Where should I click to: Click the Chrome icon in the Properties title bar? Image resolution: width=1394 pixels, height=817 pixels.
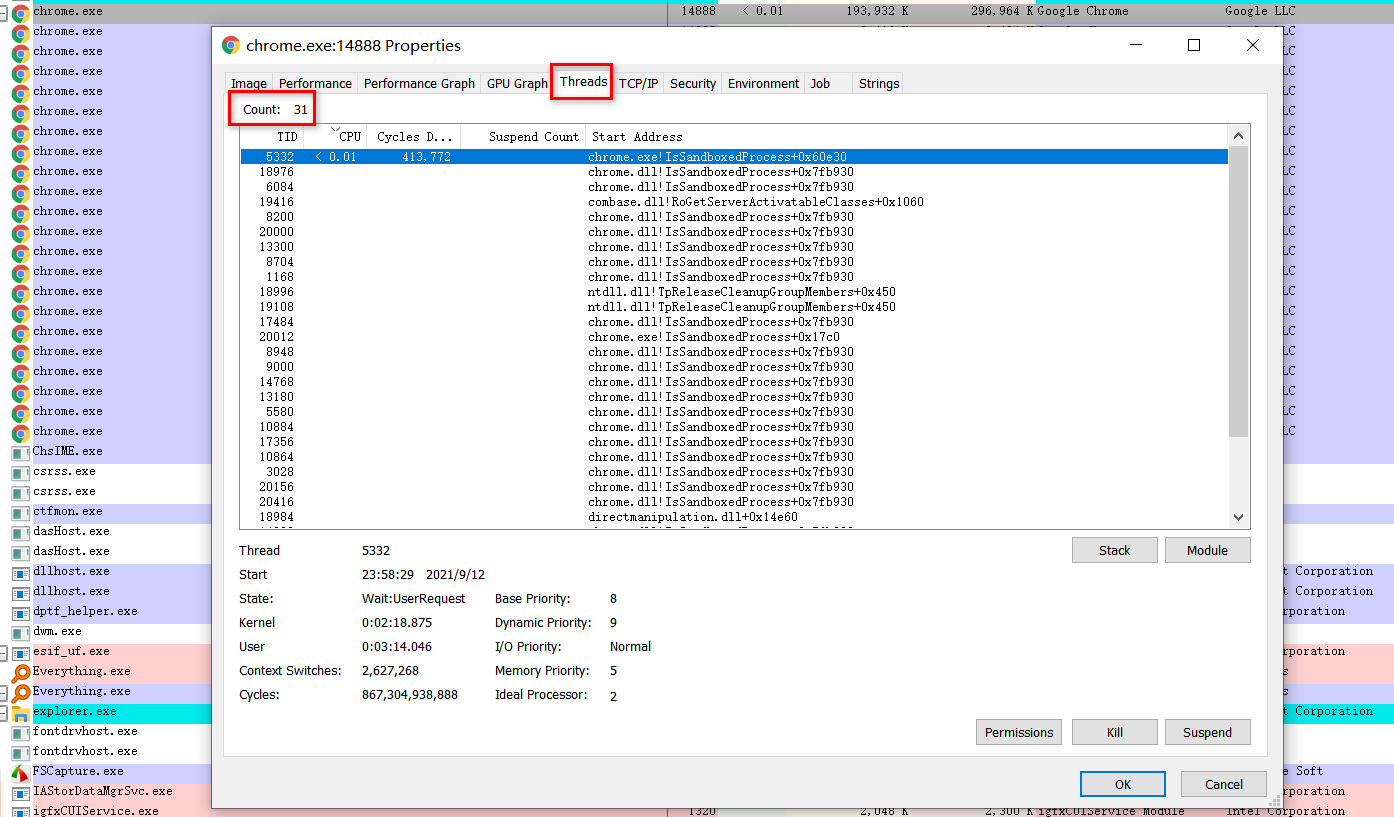pos(231,45)
